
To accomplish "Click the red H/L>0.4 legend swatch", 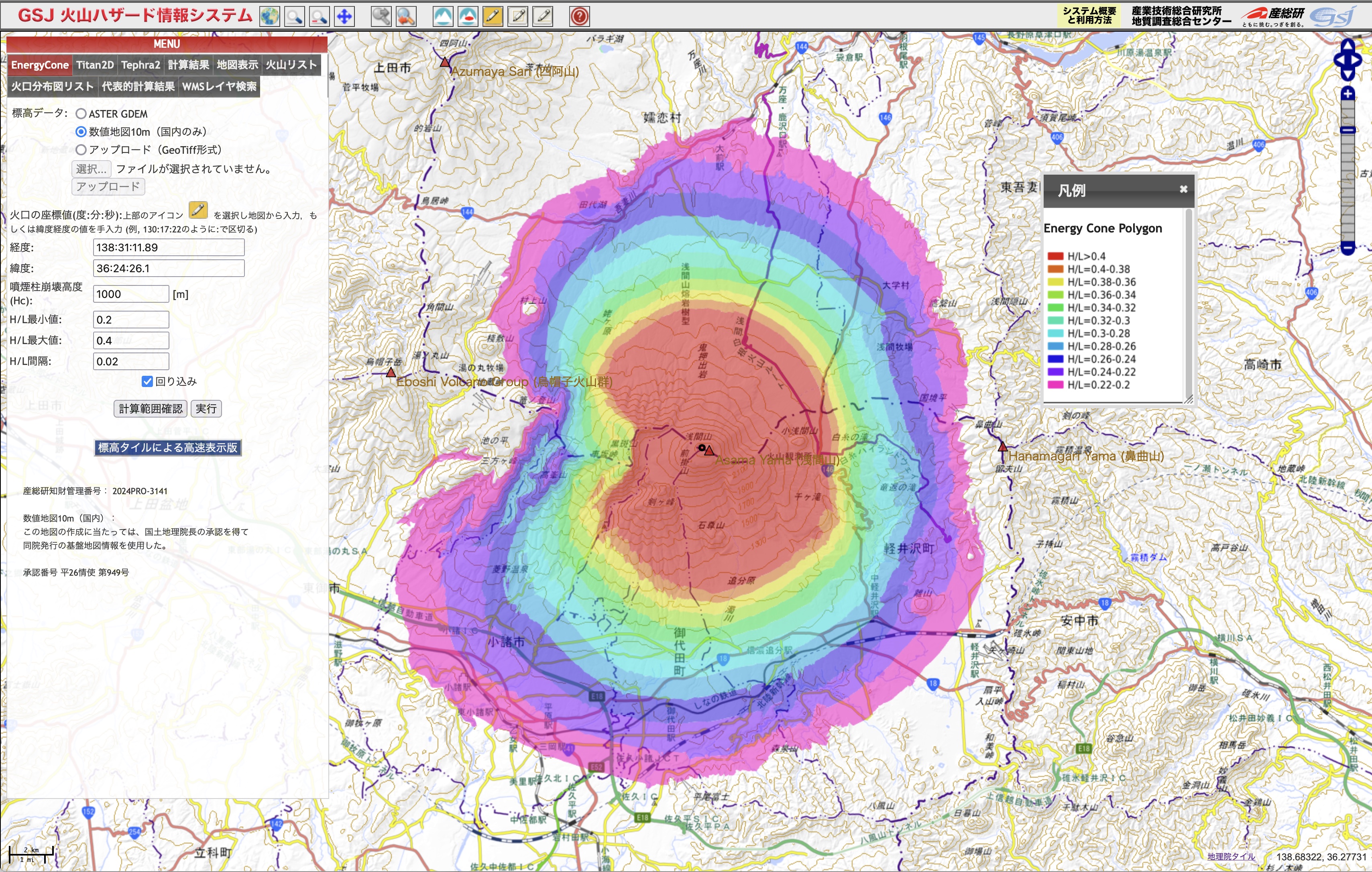I will [x=1055, y=257].
